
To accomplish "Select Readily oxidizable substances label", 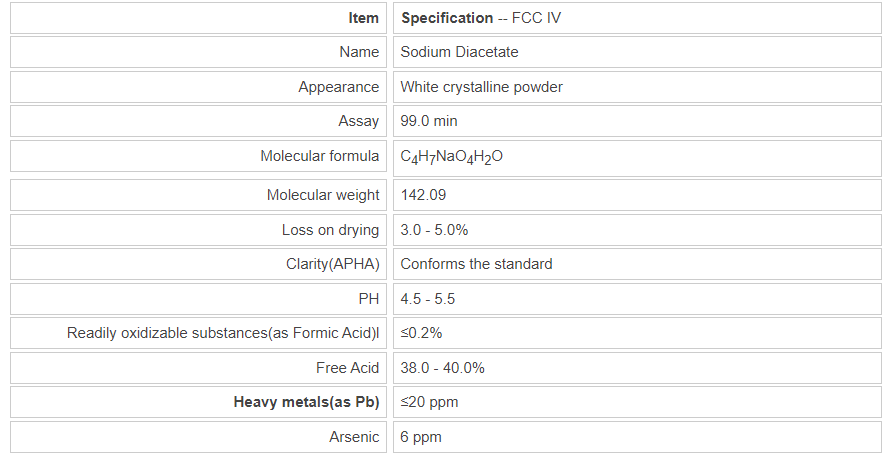I will [x=223, y=333].
